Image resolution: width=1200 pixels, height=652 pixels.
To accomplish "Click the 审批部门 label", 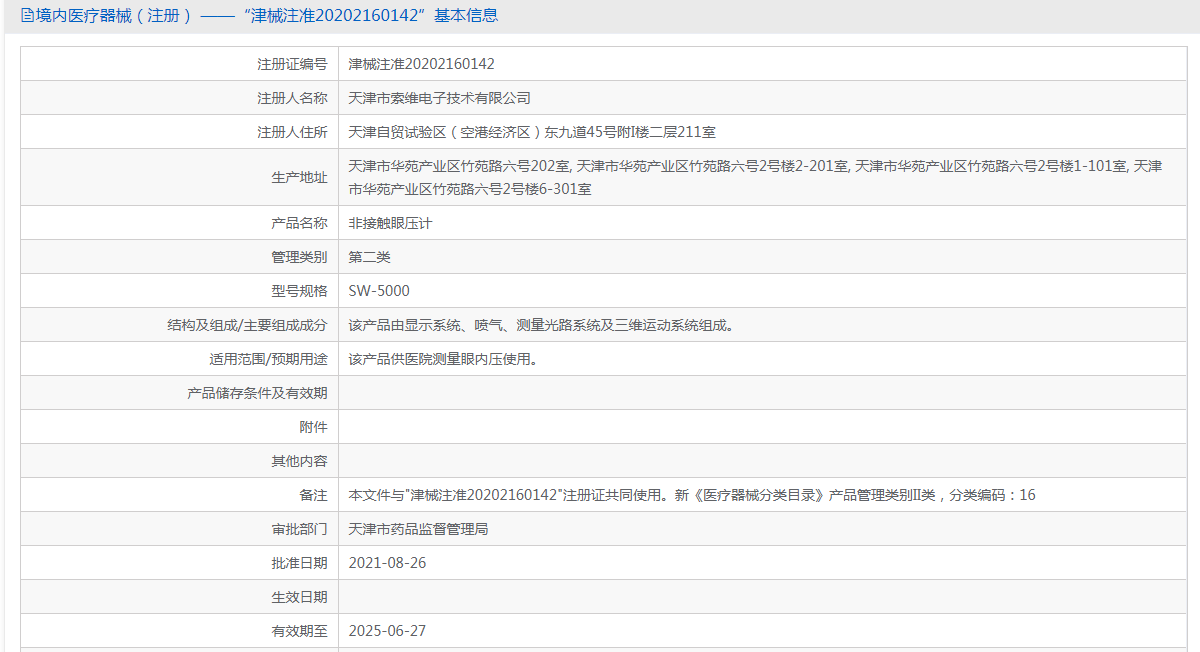I will pyautogui.click(x=299, y=529).
